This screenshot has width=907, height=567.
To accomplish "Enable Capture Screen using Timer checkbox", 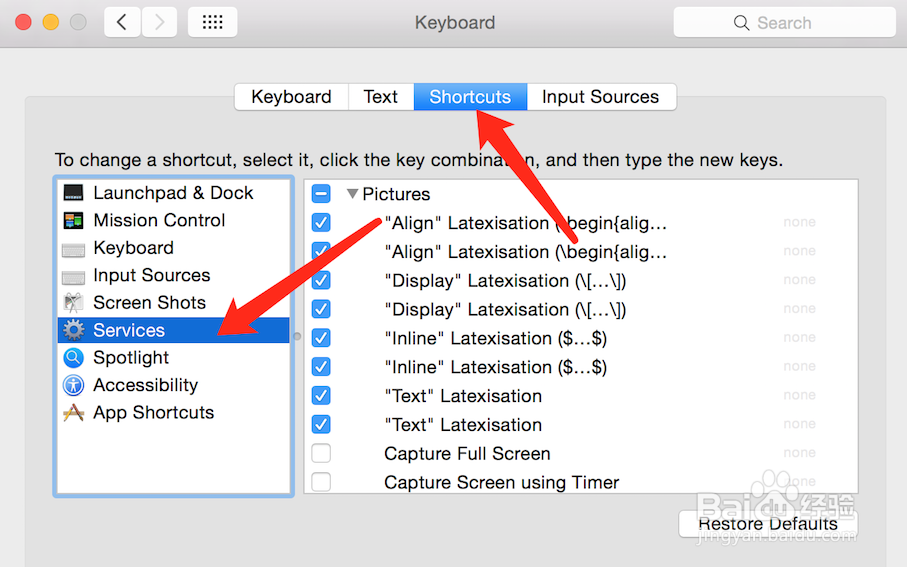I will click(x=321, y=483).
